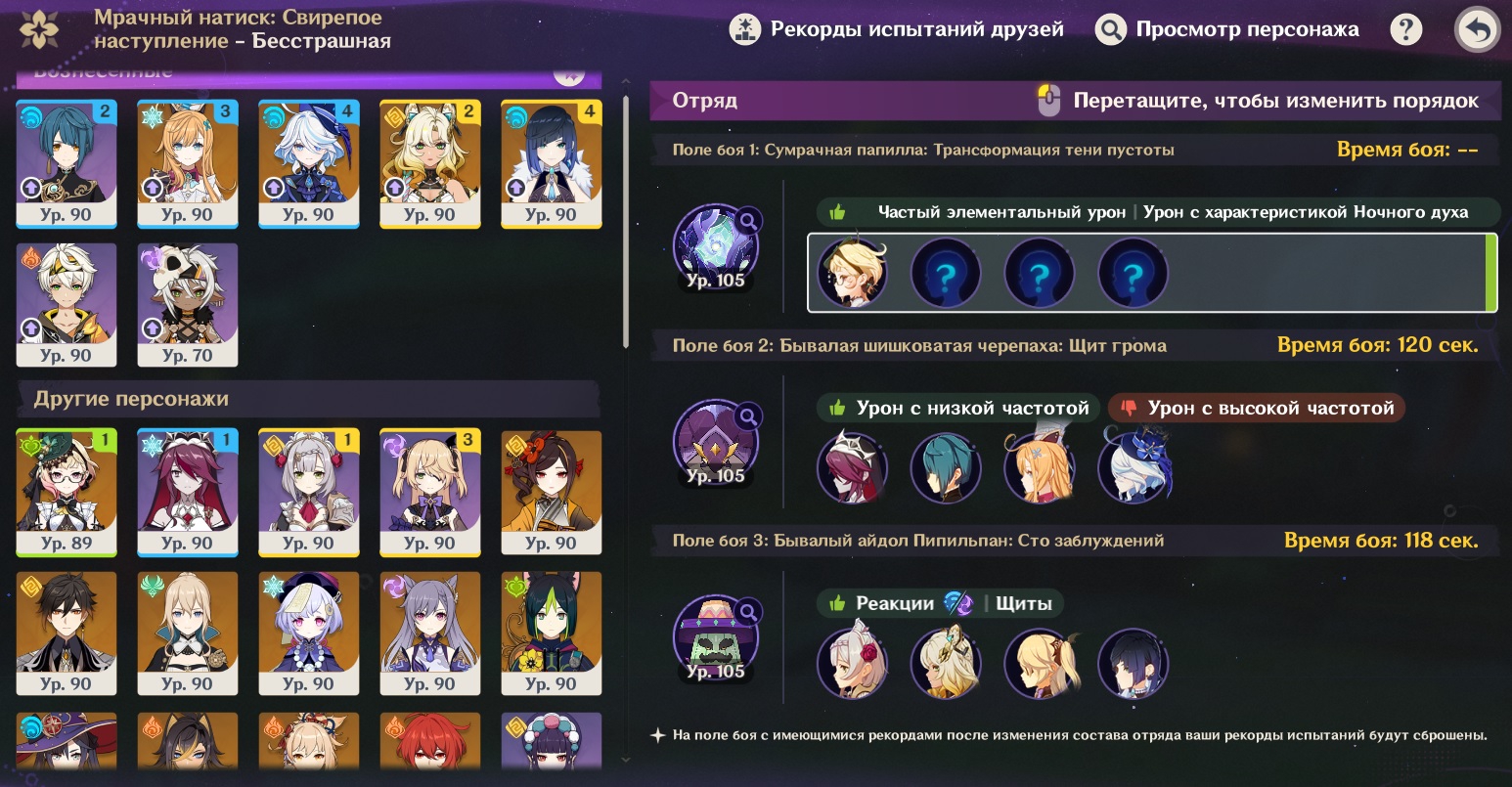This screenshot has width=1512, height=787.
Task: Click the back arrow return button
Action: pyautogui.click(x=1477, y=30)
